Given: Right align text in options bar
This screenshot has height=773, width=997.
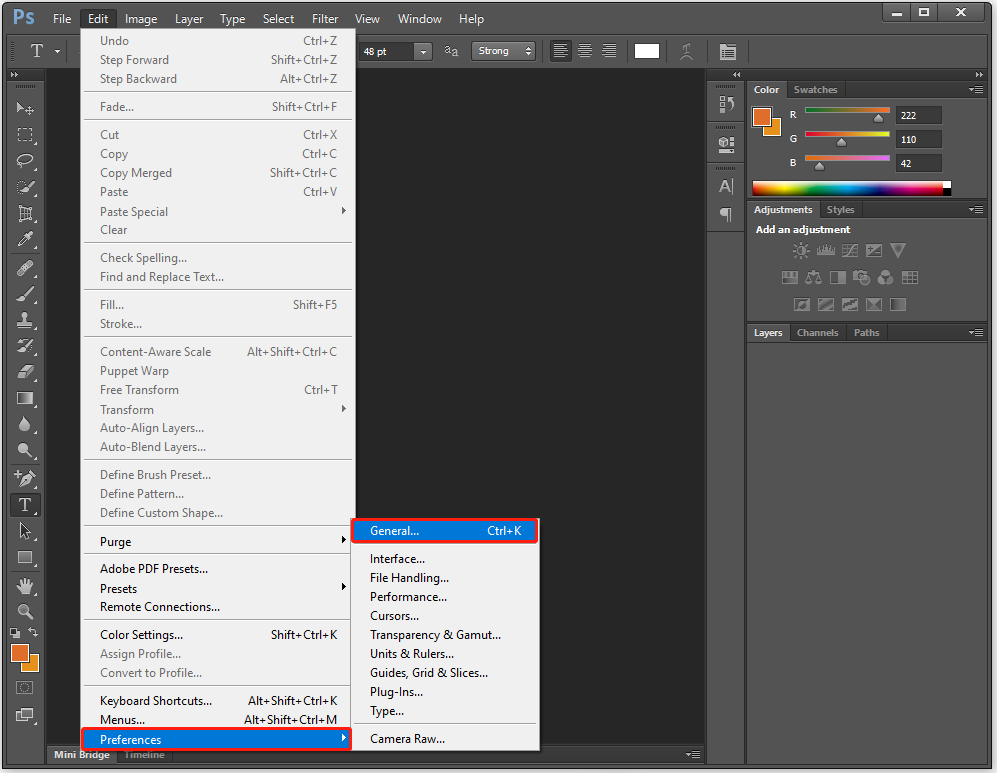Looking at the screenshot, I should coord(609,51).
